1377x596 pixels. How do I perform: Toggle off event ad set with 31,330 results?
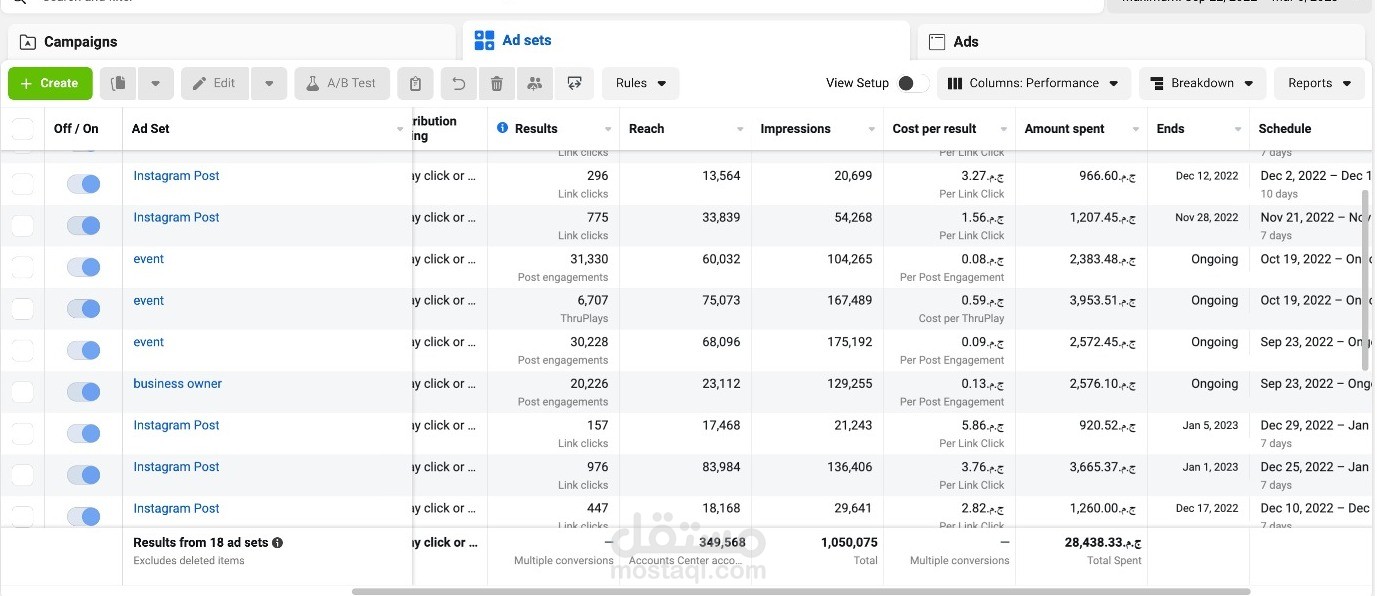[83, 267]
